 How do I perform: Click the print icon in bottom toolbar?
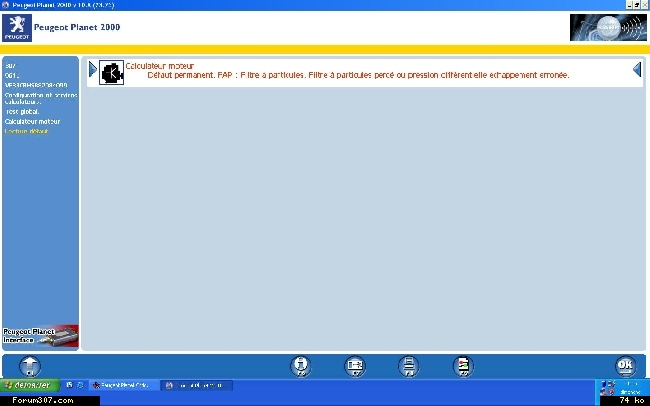pos(407,365)
